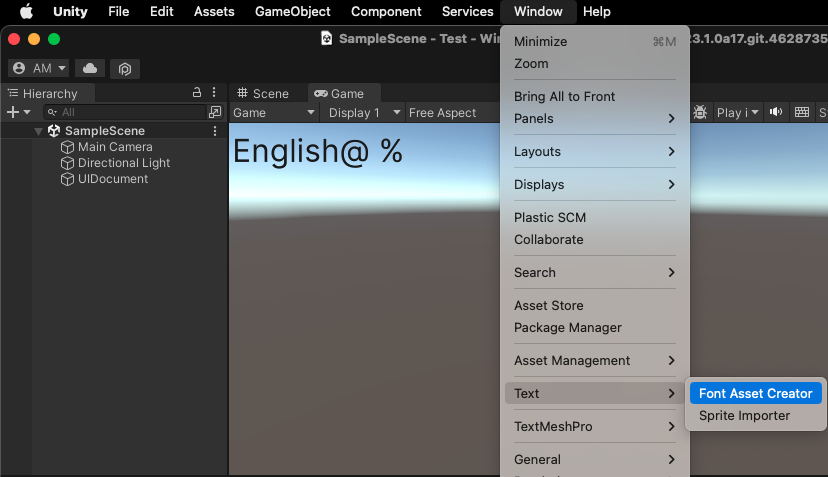Click the plus create-object button in Hierarchy

click(18, 112)
